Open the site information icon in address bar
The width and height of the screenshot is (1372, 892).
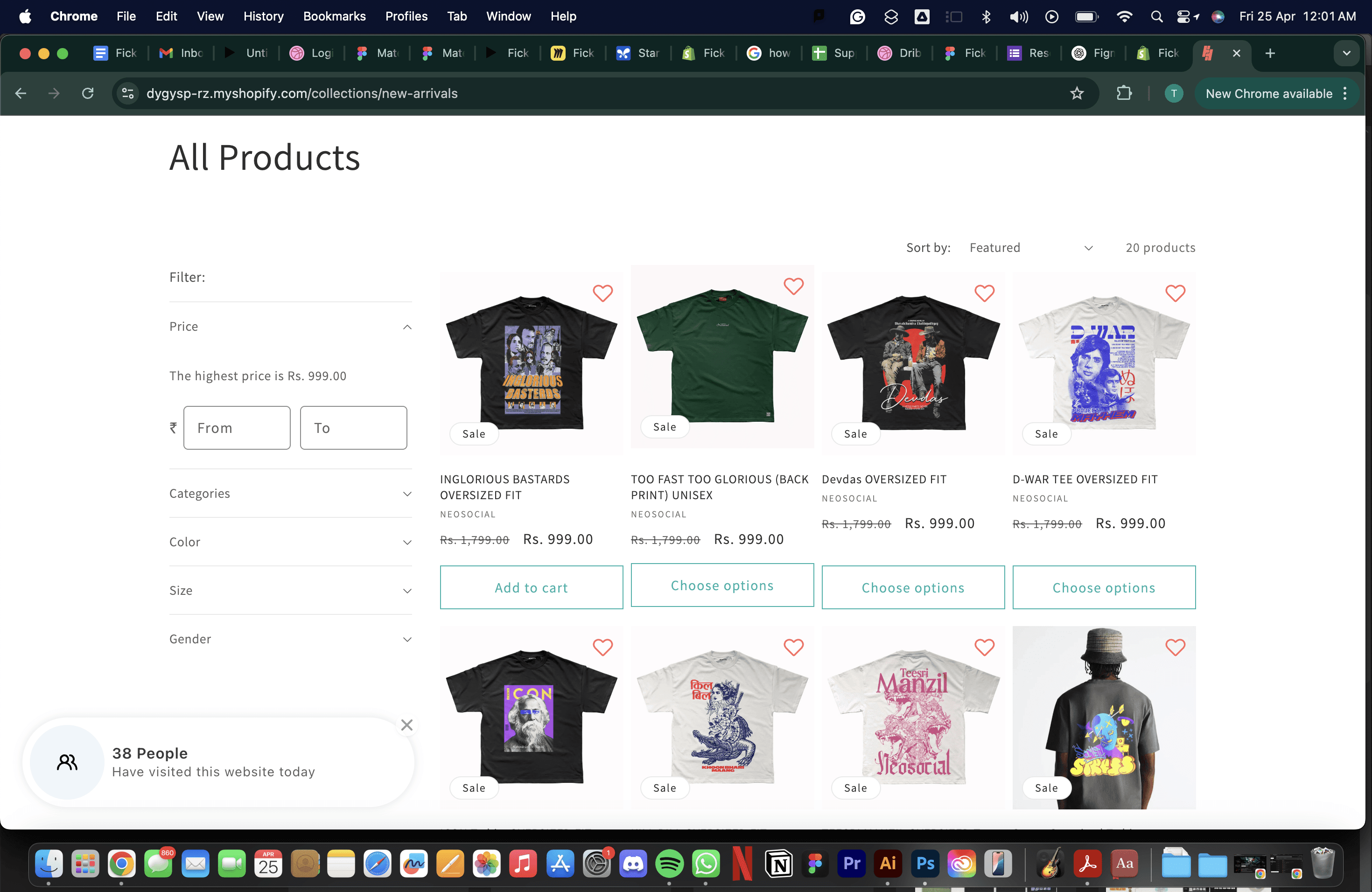tap(128, 93)
